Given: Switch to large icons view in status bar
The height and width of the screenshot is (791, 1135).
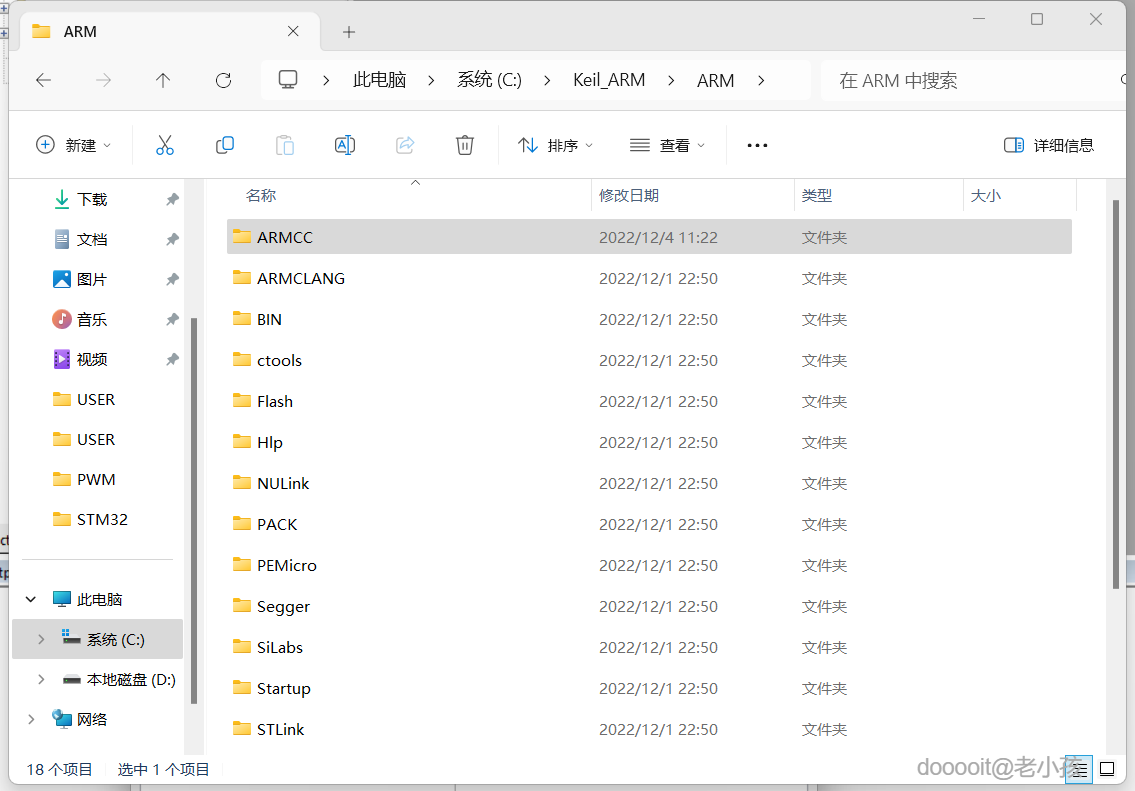Looking at the screenshot, I should click(1106, 768).
